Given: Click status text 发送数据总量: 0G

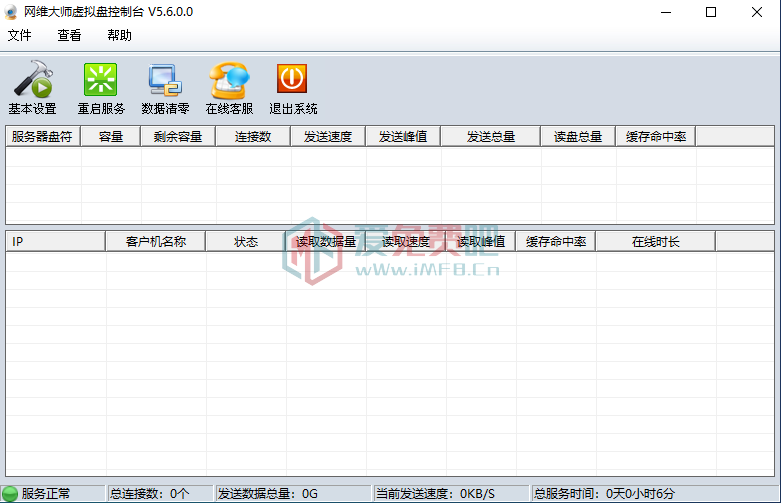Looking at the screenshot, I should click(x=267, y=494).
